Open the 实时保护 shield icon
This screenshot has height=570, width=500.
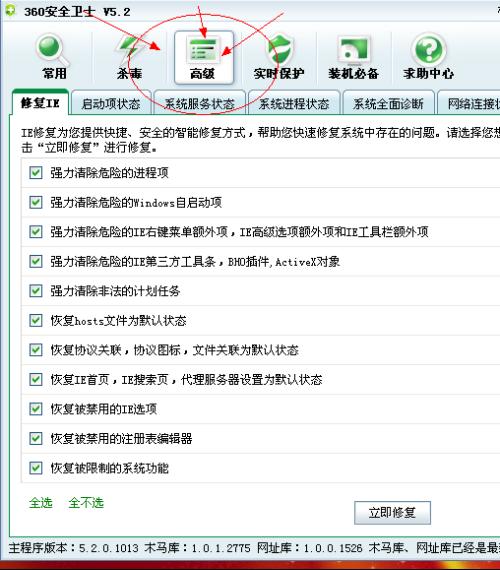pos(279,49)
